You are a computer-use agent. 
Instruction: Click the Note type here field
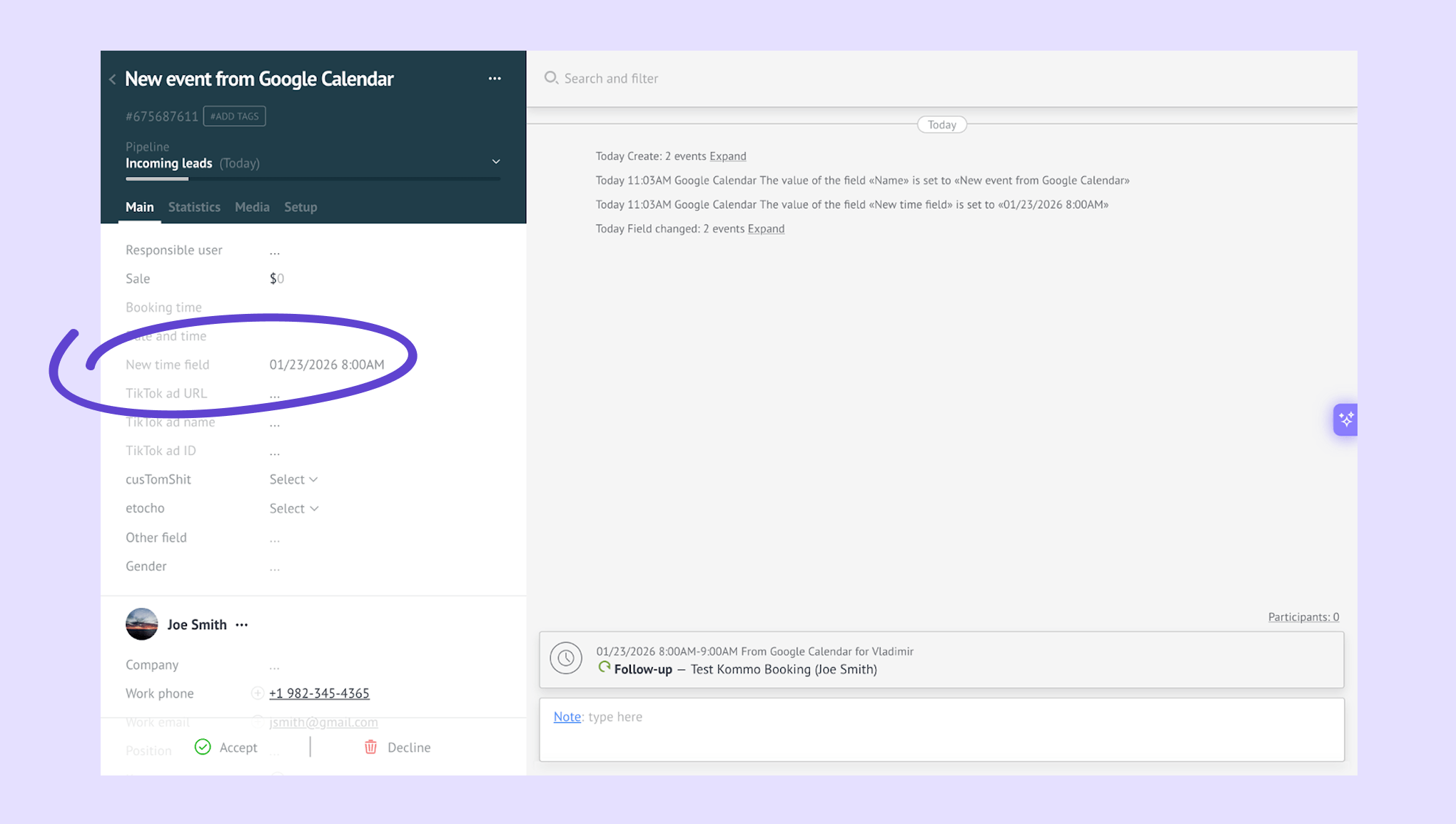click(941, 729)
